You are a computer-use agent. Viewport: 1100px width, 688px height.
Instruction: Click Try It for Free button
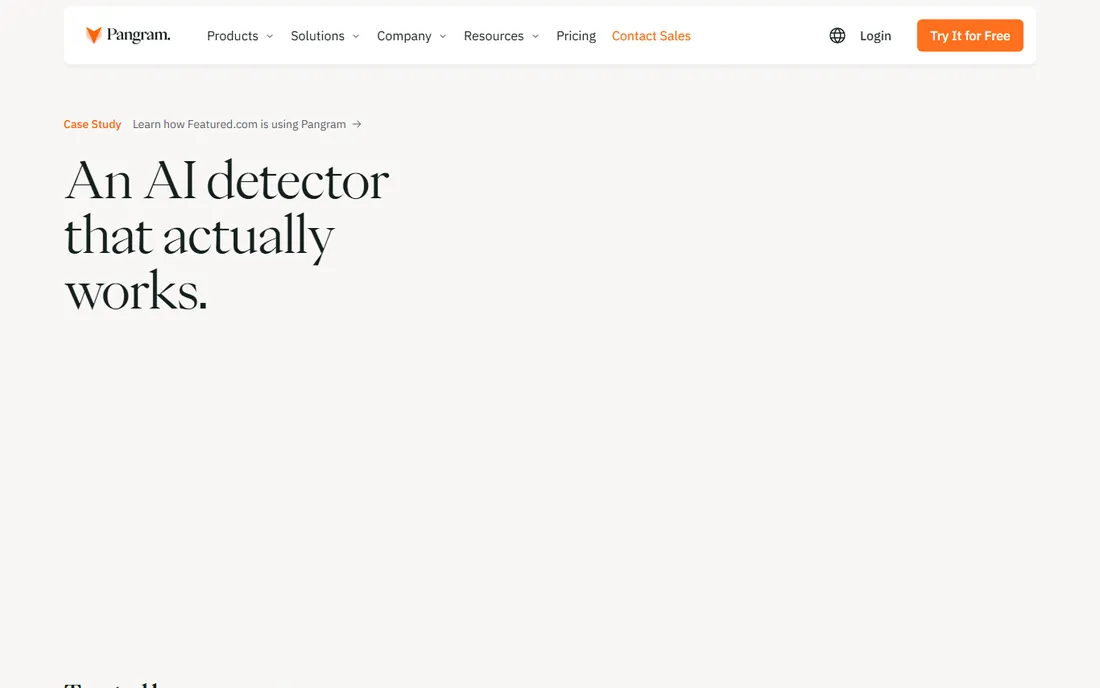pos(970,36)
